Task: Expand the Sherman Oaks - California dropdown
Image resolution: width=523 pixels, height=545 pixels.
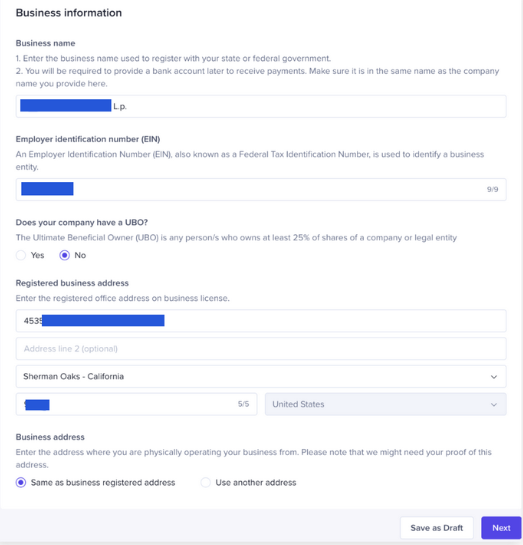Action: coord(261,376)
